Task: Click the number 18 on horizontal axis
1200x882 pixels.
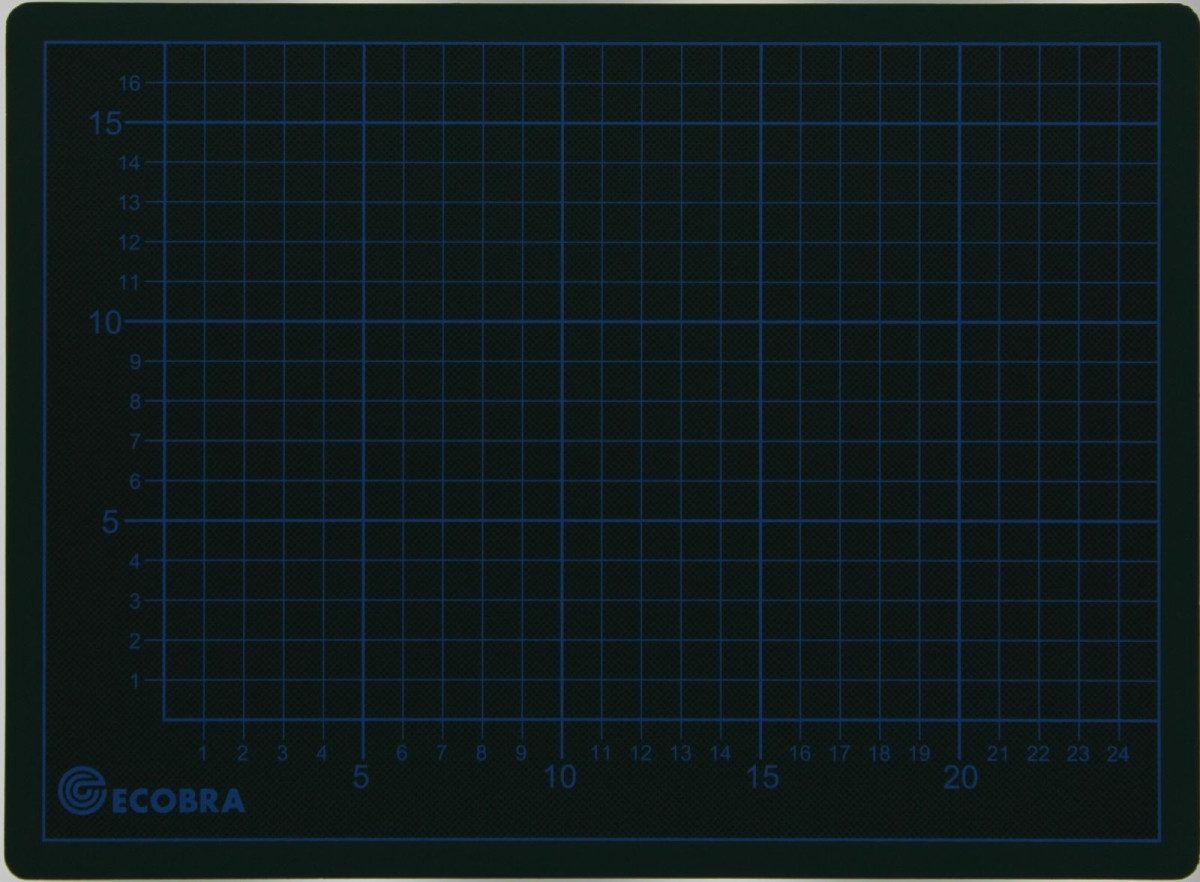Action: [x=880, y=753]
